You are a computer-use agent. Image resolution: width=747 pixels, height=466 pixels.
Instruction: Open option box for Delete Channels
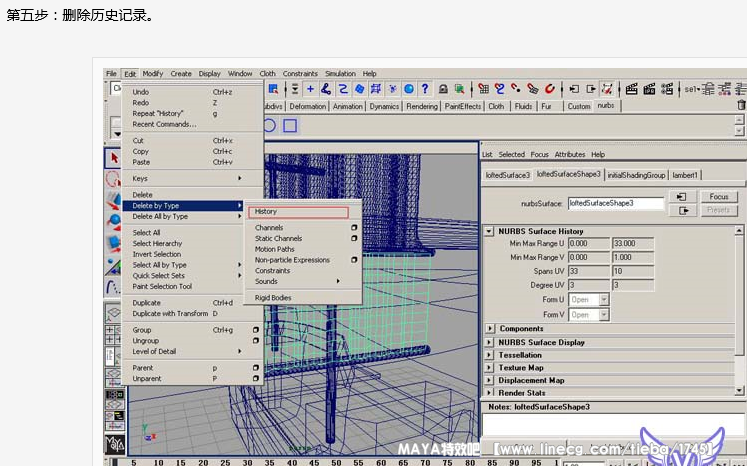tap(354, 228)
